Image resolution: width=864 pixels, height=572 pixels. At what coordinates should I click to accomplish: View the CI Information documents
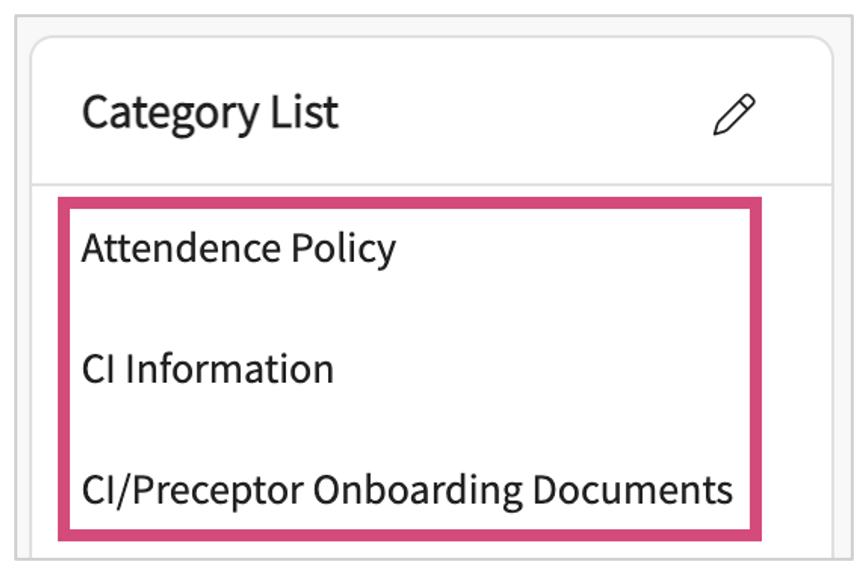tap(208, 369)
